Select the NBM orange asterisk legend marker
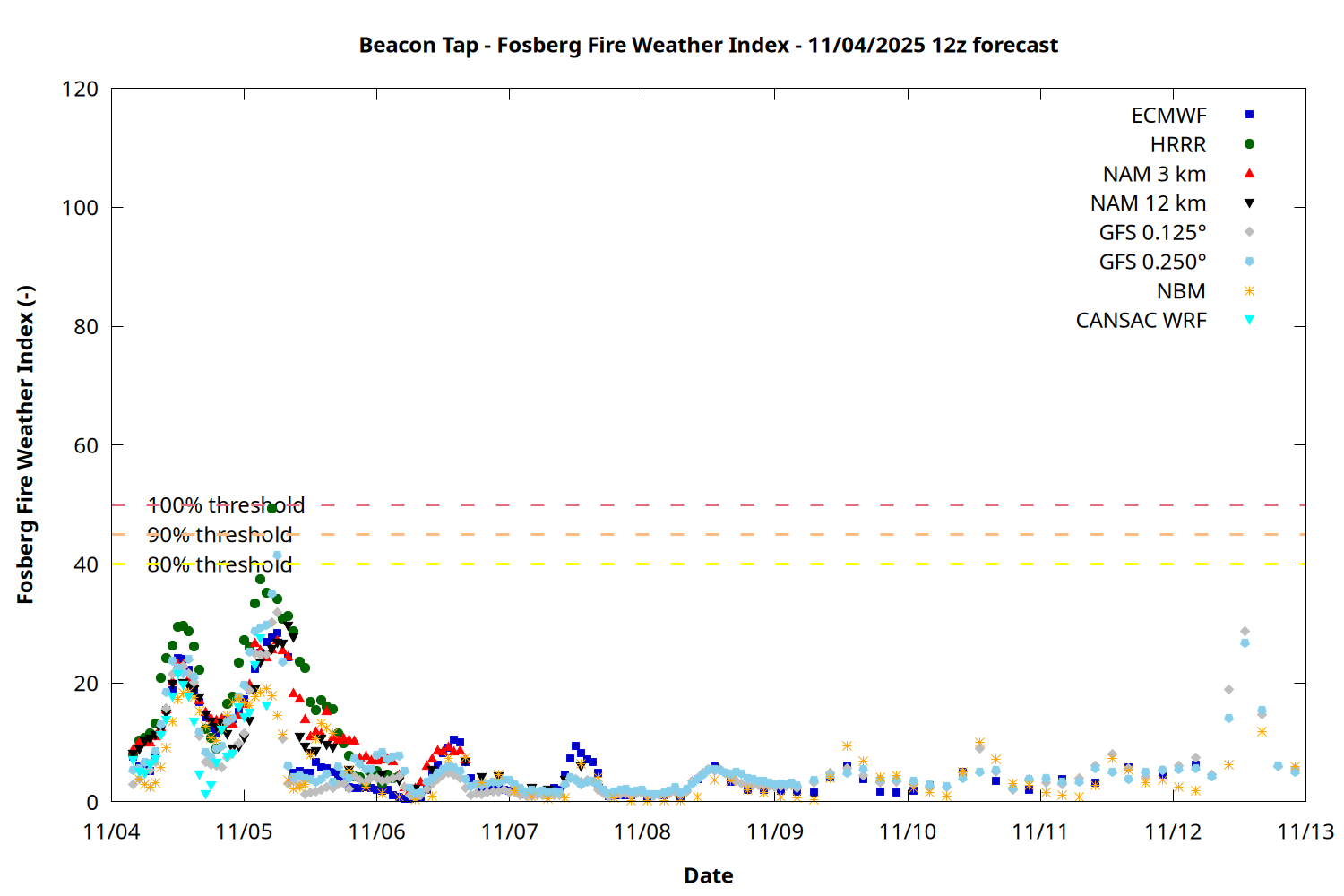The width and height of the screenshot is (1344, 896). pos(1249,291)
